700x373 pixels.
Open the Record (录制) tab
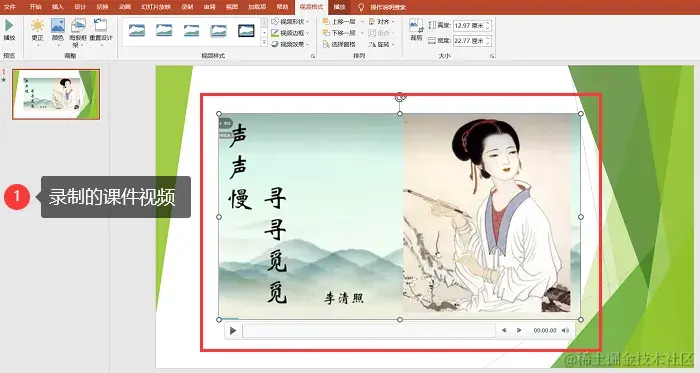(187, 7)
